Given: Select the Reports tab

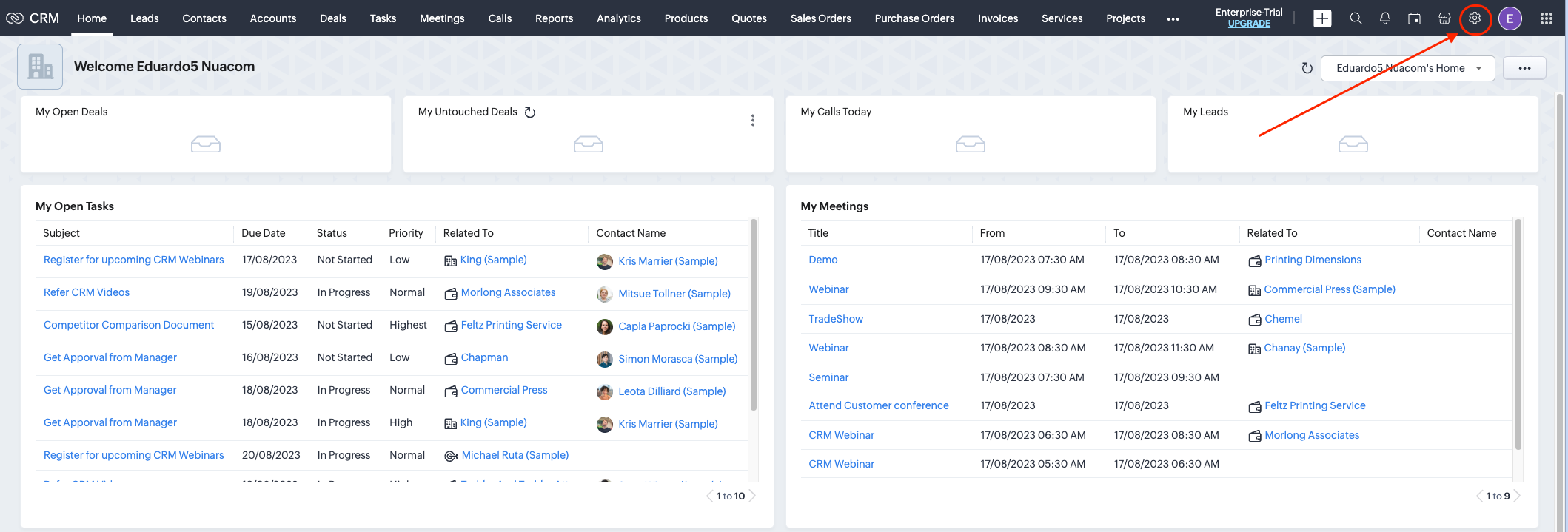Looking at the screenshot, I should pos(555,18).
